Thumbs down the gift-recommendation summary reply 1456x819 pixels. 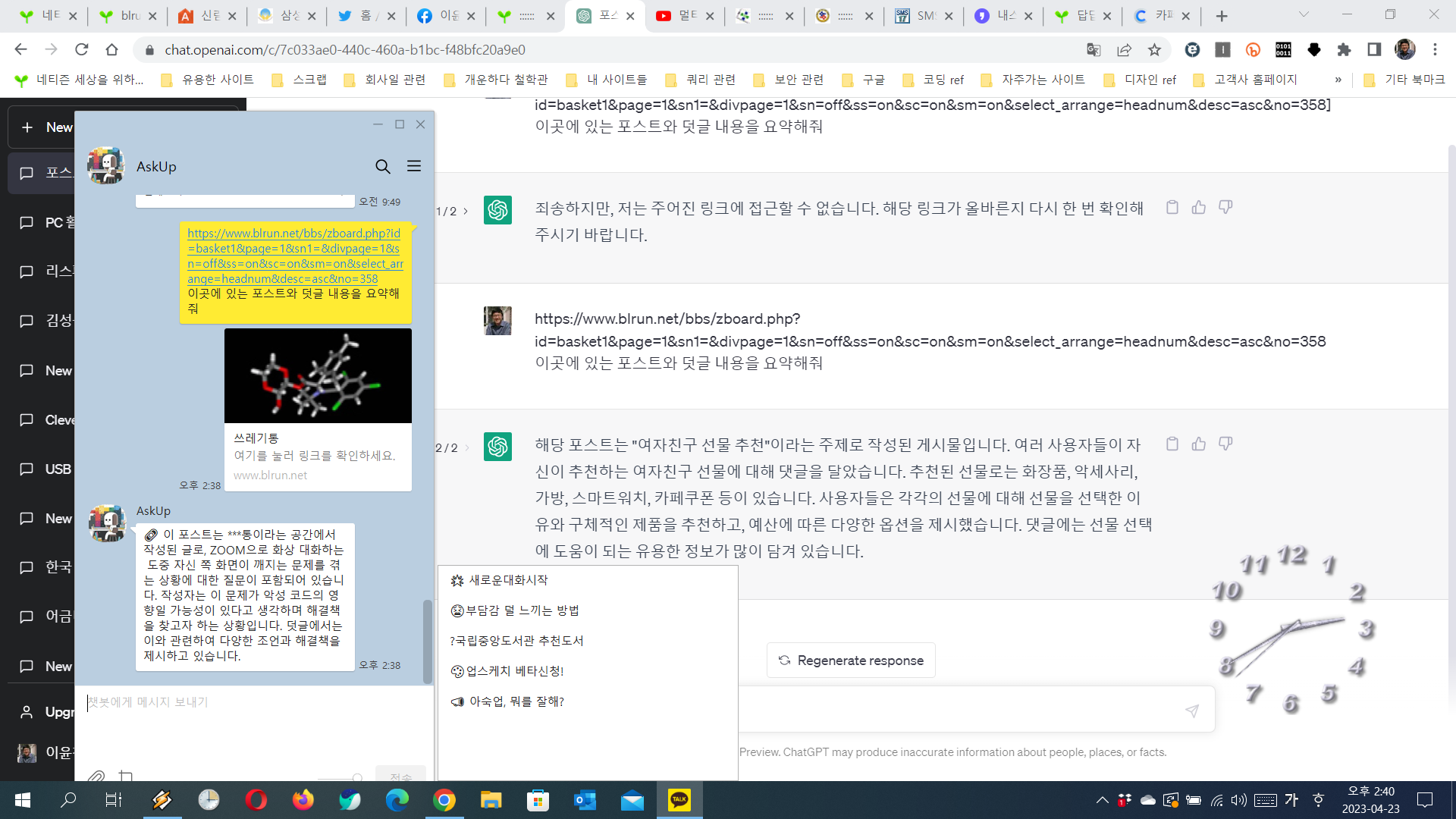[x=1225, y=444]
